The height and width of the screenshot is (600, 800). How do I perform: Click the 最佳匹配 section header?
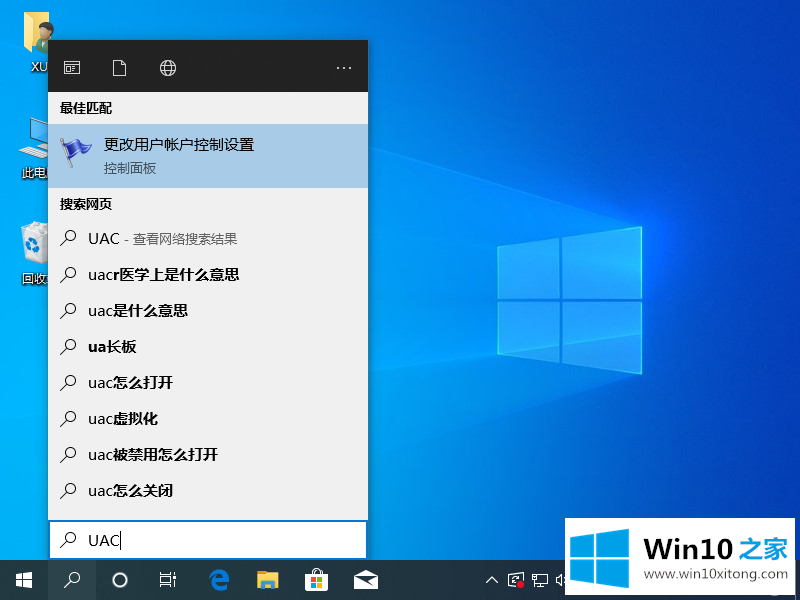[86, 108]
